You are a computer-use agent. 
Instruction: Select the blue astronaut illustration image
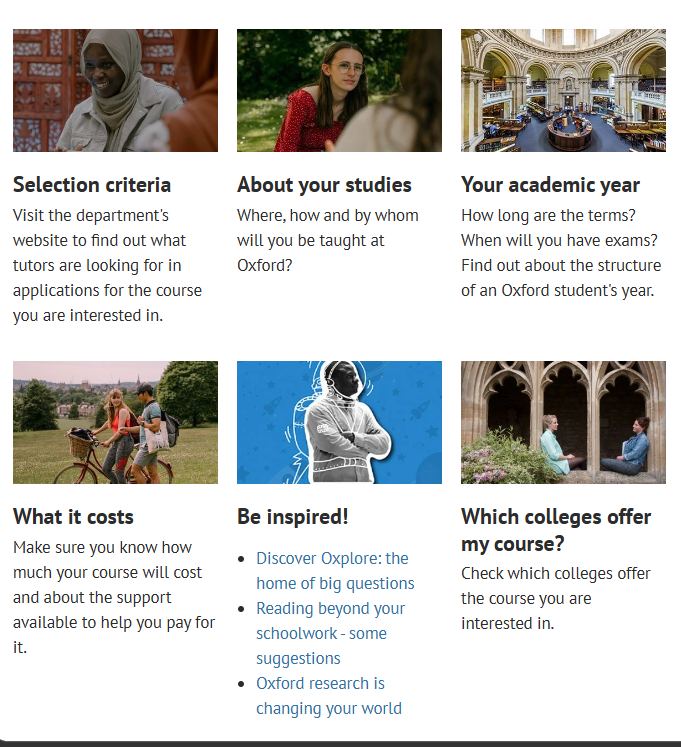(x=339, y=422)
